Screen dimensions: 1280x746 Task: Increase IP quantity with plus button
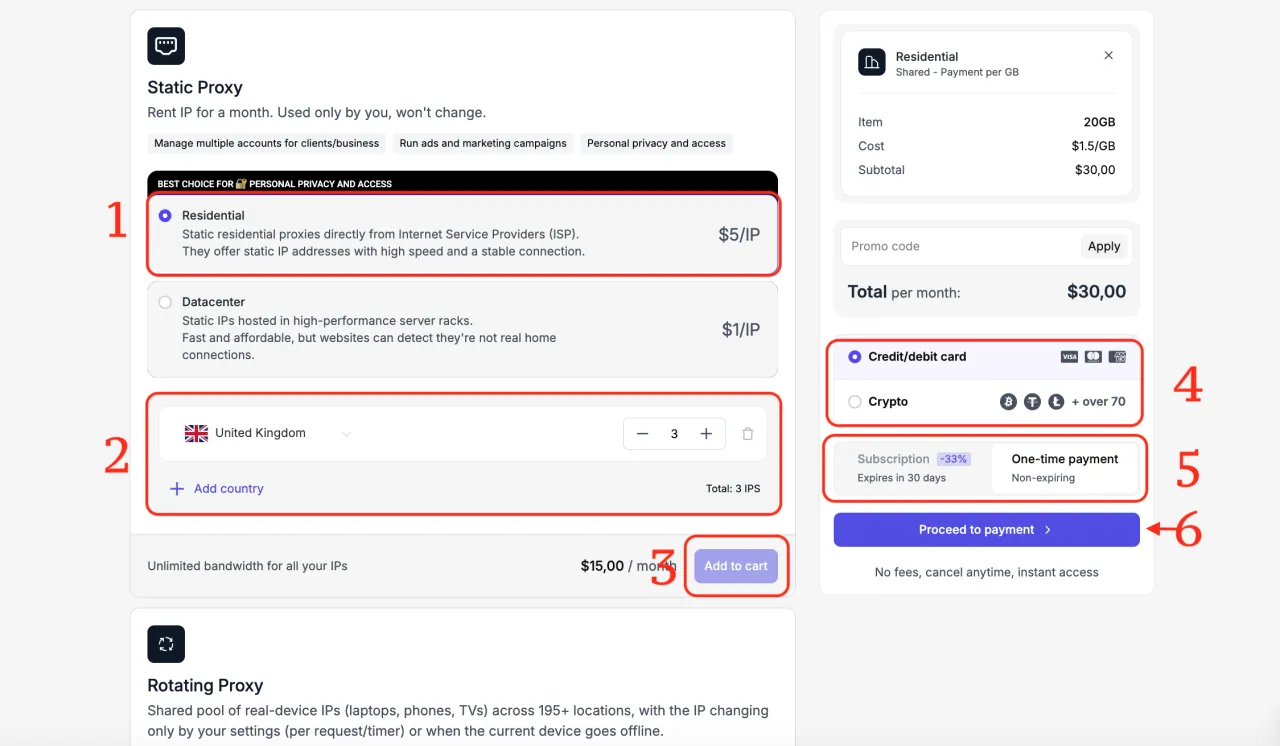[x=706, y=434]
